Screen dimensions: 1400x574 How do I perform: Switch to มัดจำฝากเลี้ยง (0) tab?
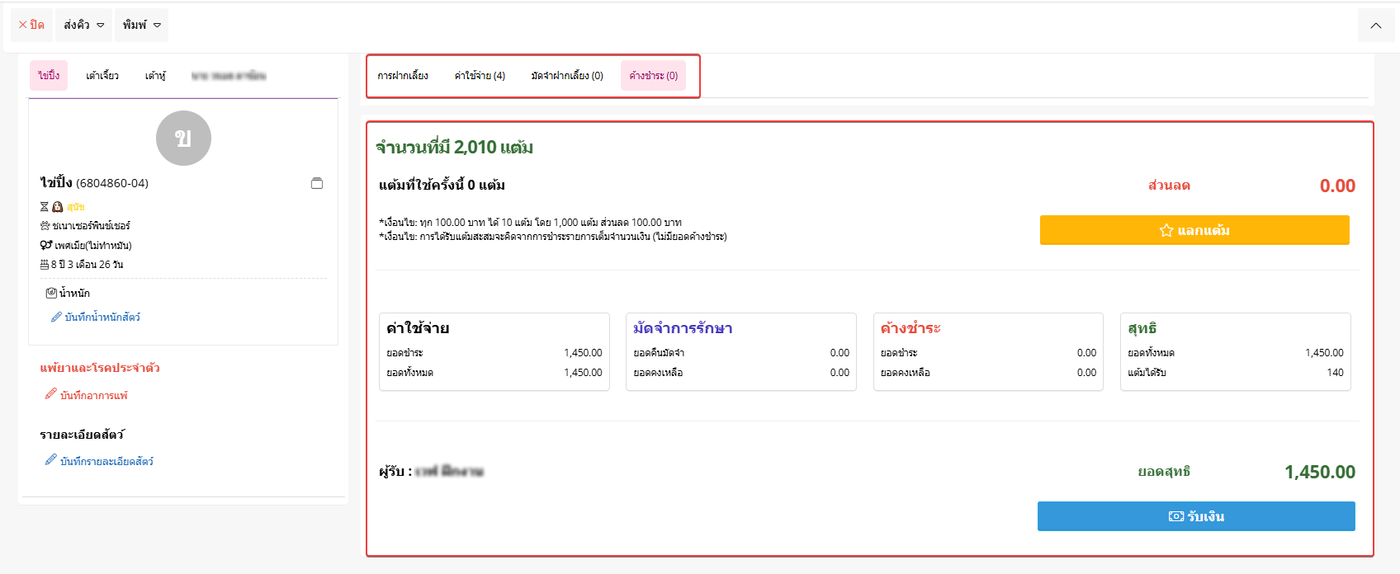pyautogui.click(x=567, y=76)
